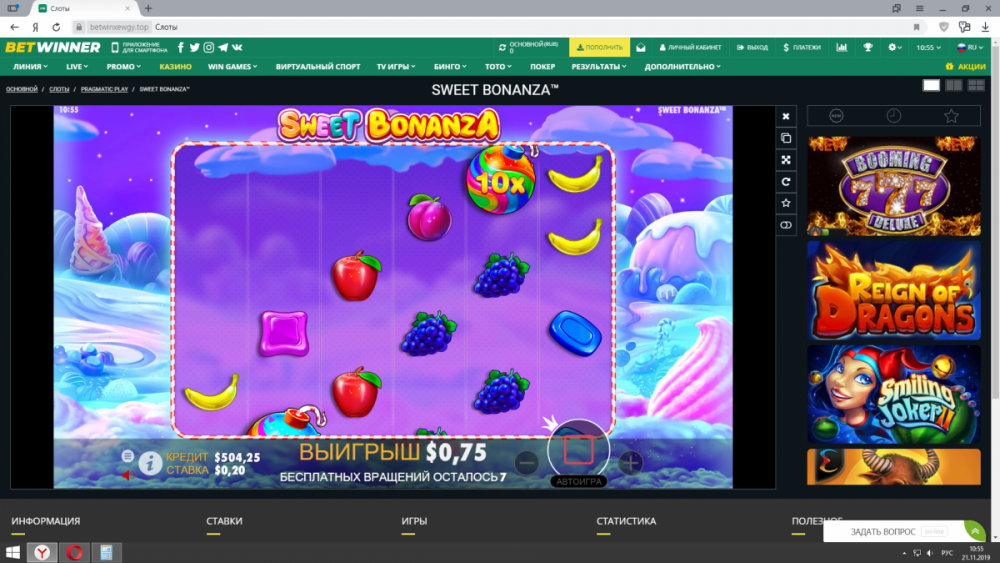Close the Sweet Bonanza game window
The image size is (1000, 563).
(786, 116)
